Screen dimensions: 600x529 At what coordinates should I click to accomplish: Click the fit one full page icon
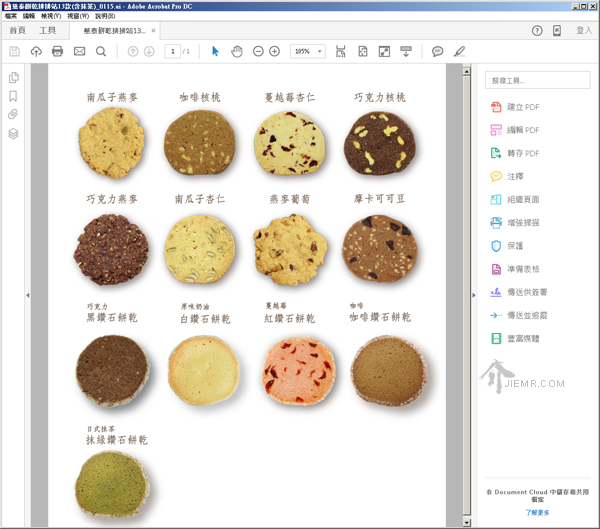pyautogui.click(x=362, y=51)
